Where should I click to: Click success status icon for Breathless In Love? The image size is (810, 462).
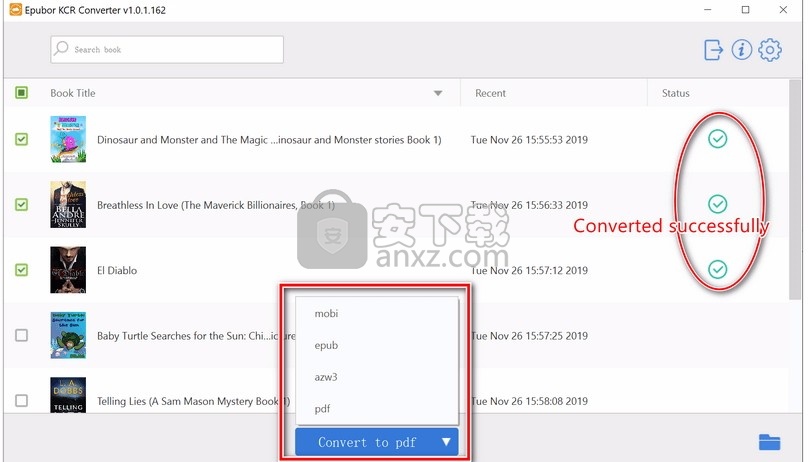717,204
